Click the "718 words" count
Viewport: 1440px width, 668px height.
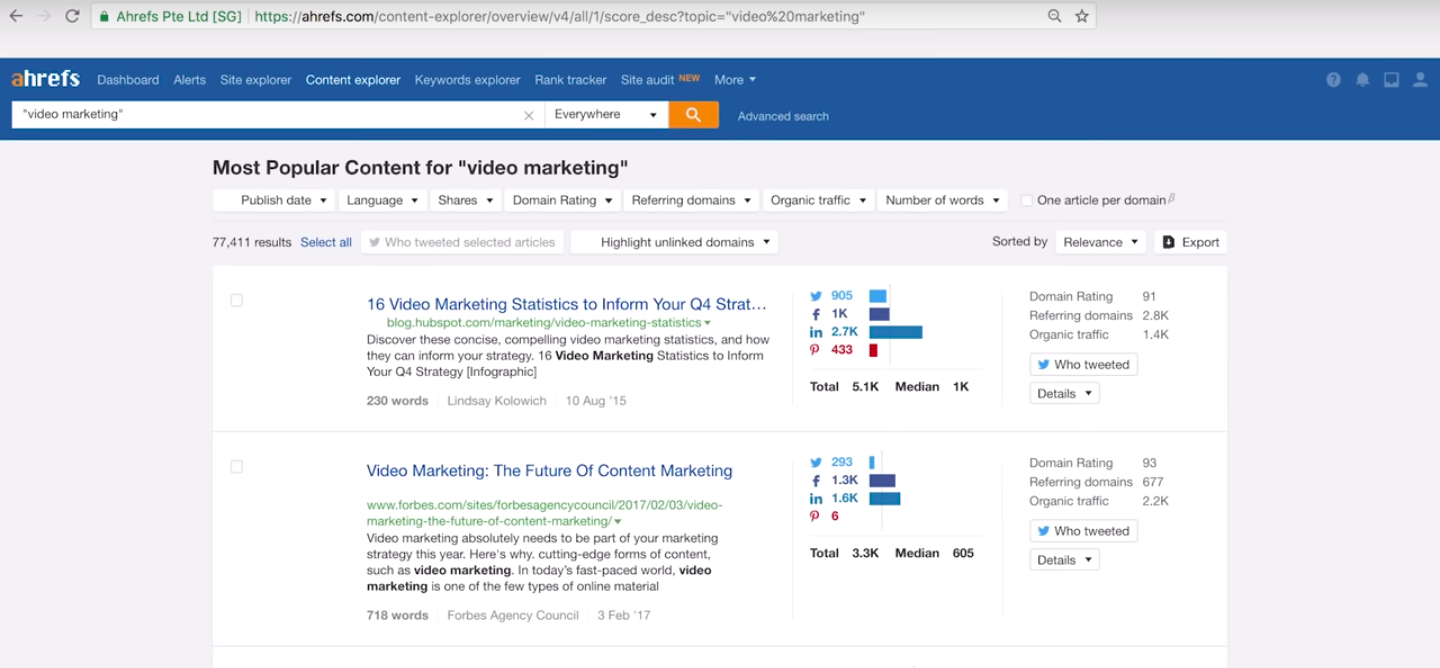tap(397, 615)
